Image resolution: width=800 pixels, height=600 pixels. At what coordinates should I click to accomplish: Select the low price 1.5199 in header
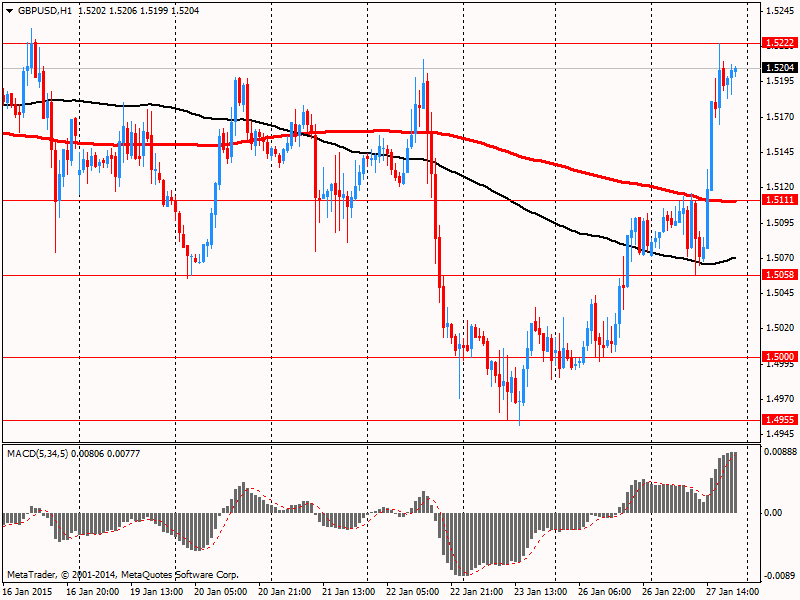(x=154, y=11)
